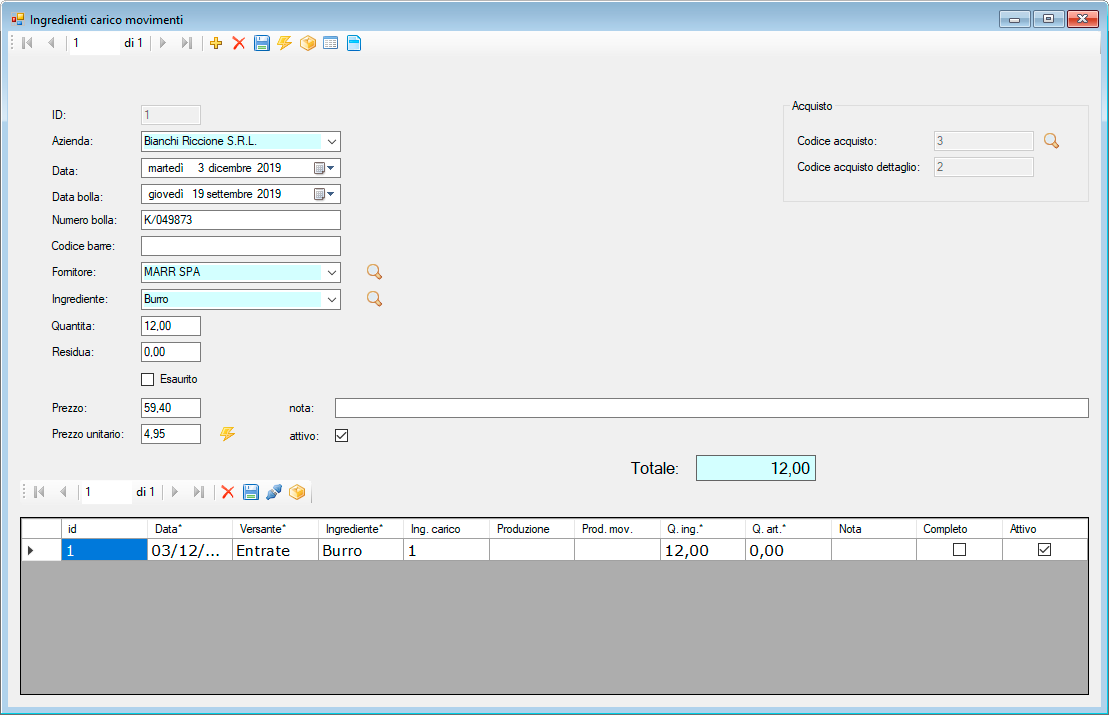Viewport: 1109px width, 715px height.
Task: Click the blue plug icon in lower toolbar
Action: click(x=274, y=492)
